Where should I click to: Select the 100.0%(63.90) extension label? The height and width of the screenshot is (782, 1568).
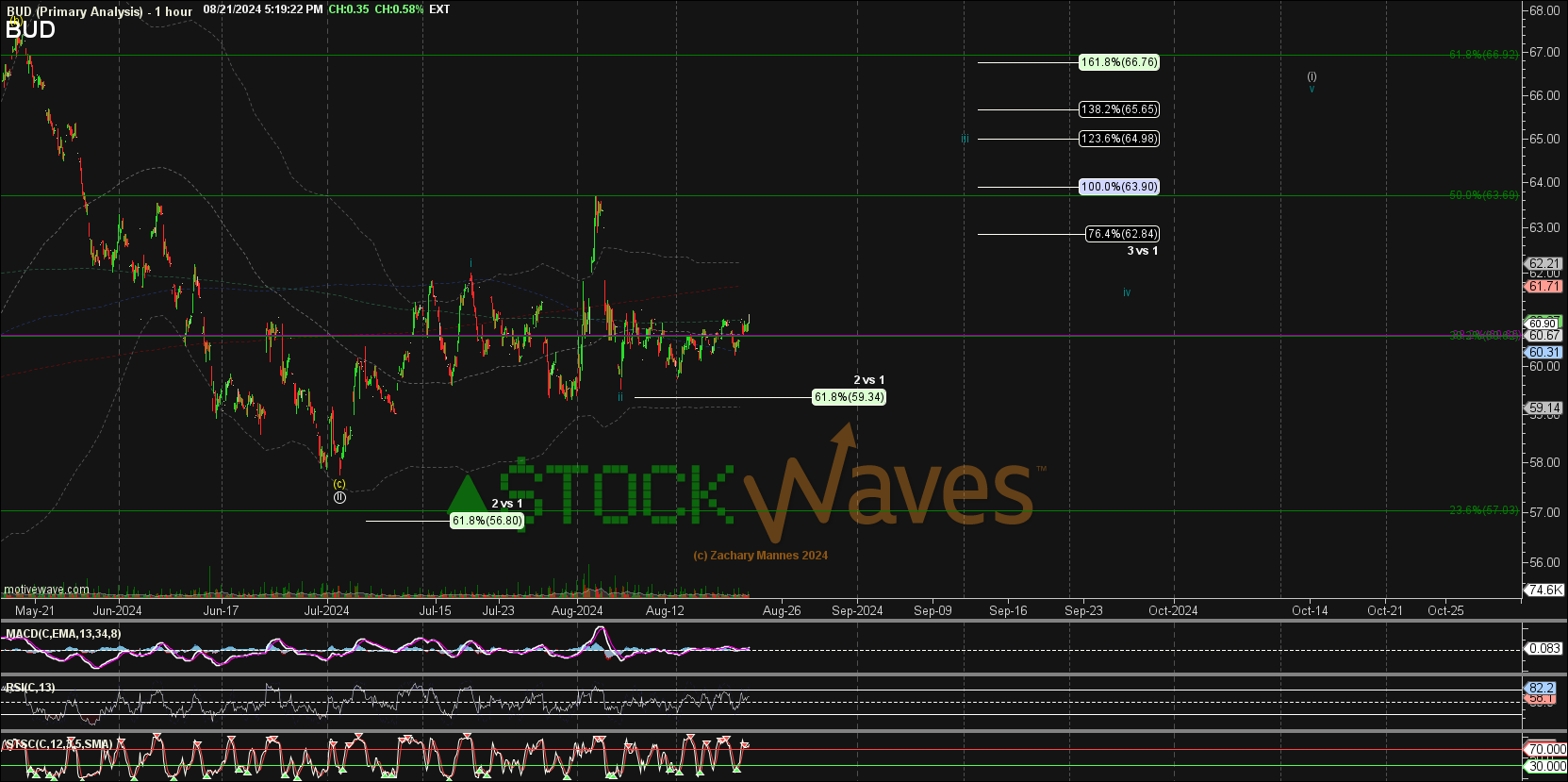tap(1119, 187)
